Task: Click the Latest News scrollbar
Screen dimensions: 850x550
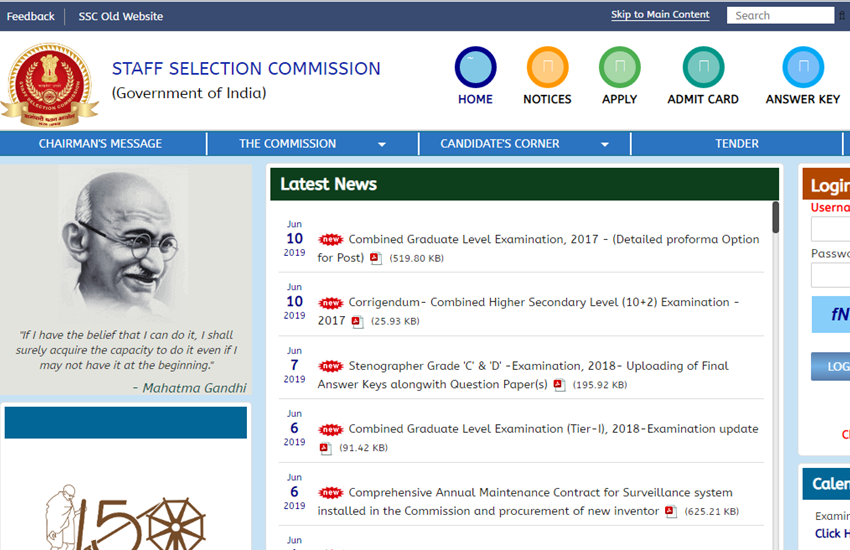Action: [x=775, y=218]
